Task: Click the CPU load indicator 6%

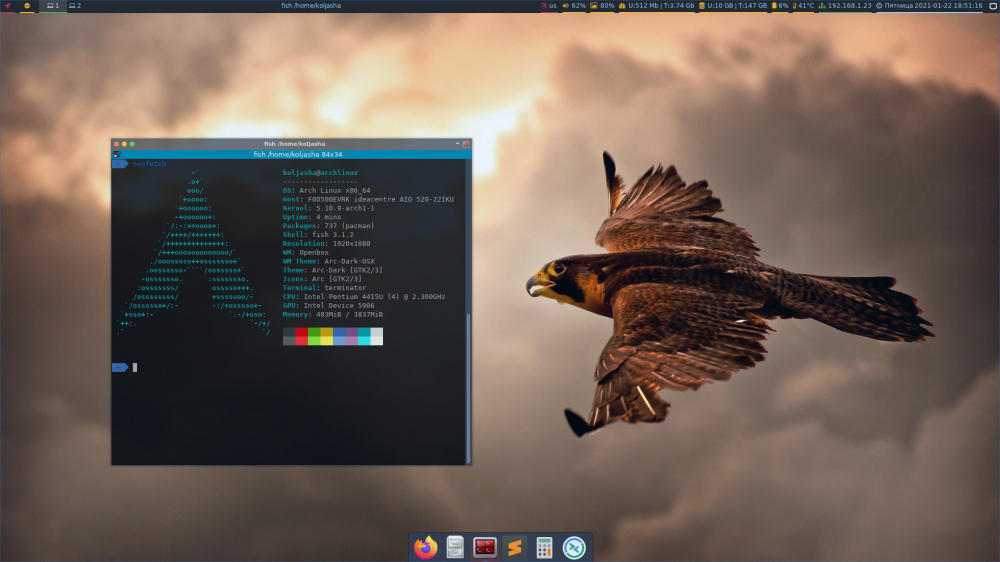Action: 780,6
